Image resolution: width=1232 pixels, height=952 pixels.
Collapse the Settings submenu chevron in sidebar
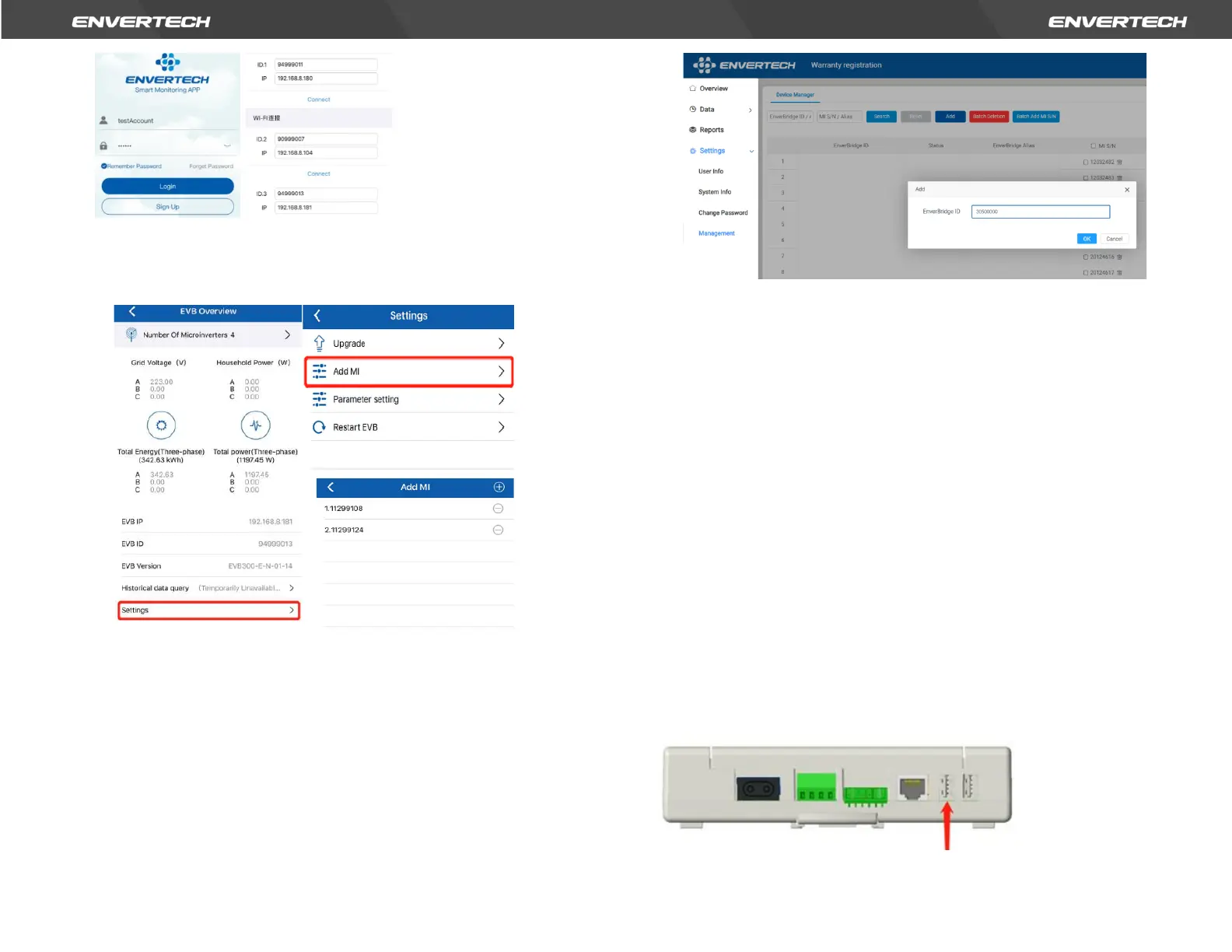[x=751, y=151]
